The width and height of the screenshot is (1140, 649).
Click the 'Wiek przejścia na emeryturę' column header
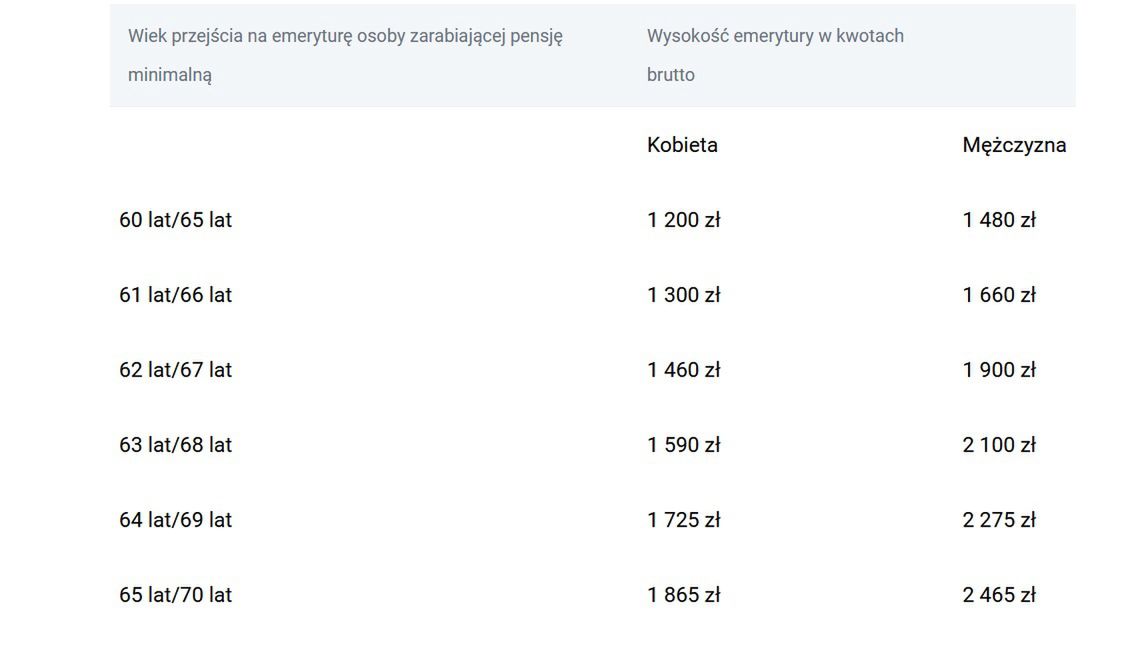(345, 55)
